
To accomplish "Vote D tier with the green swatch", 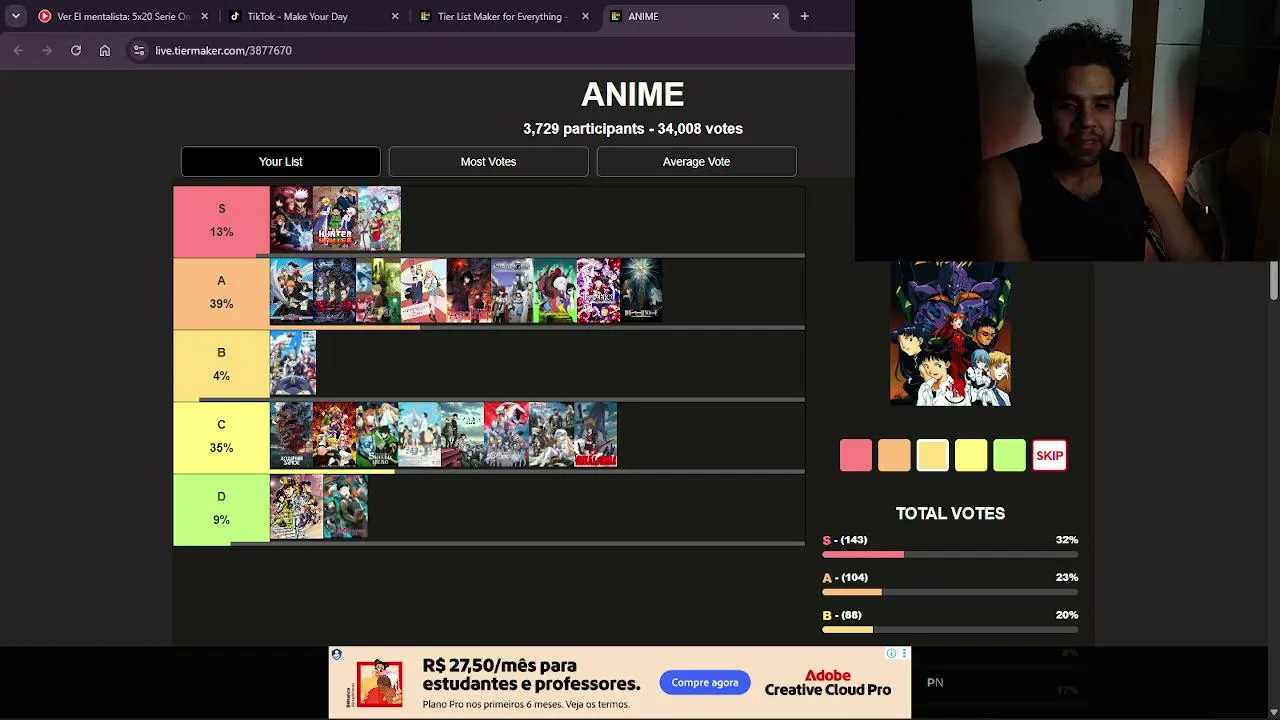I will [x=1010, y=455].
